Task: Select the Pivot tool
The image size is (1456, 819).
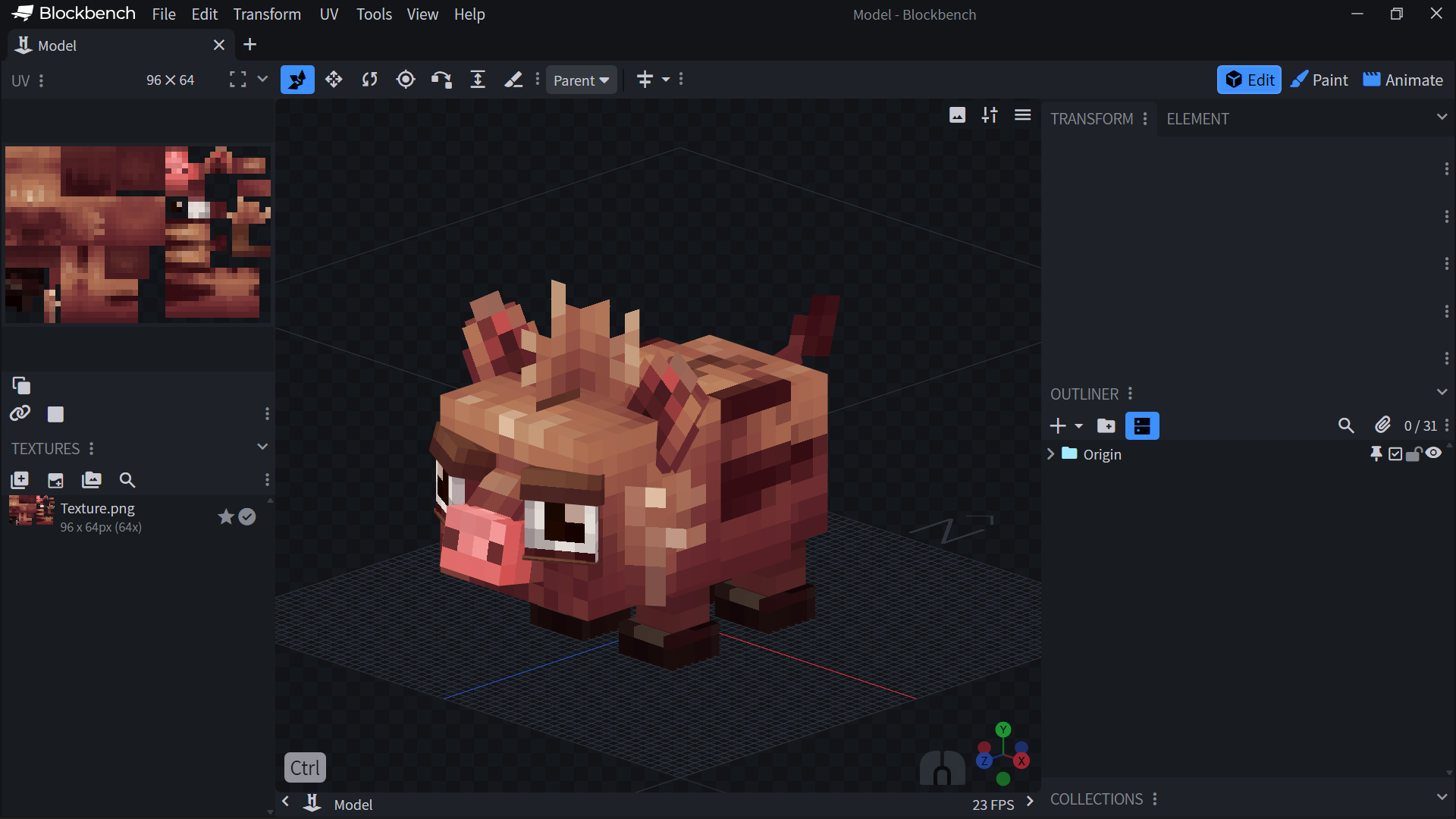Action: tap(406, 80)
